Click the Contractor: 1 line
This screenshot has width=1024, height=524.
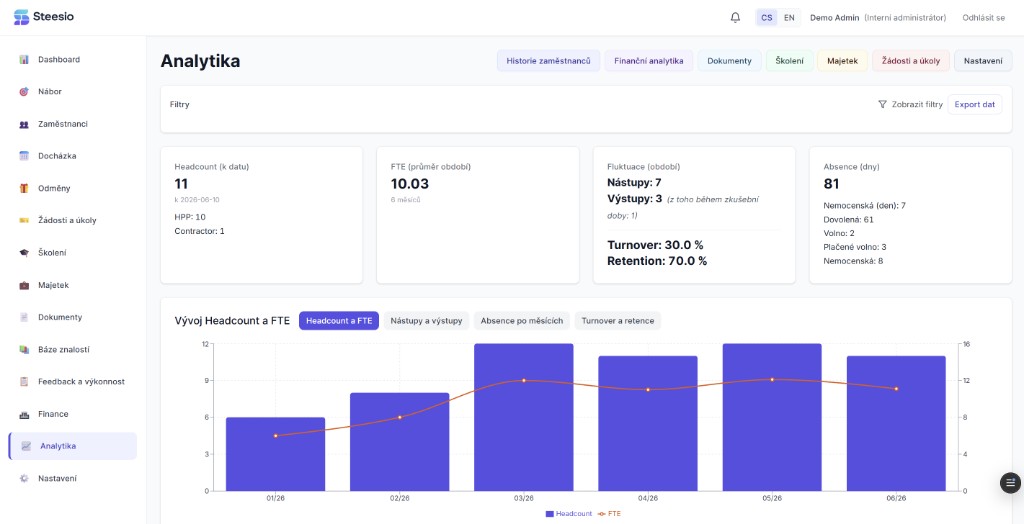point(199,231)
